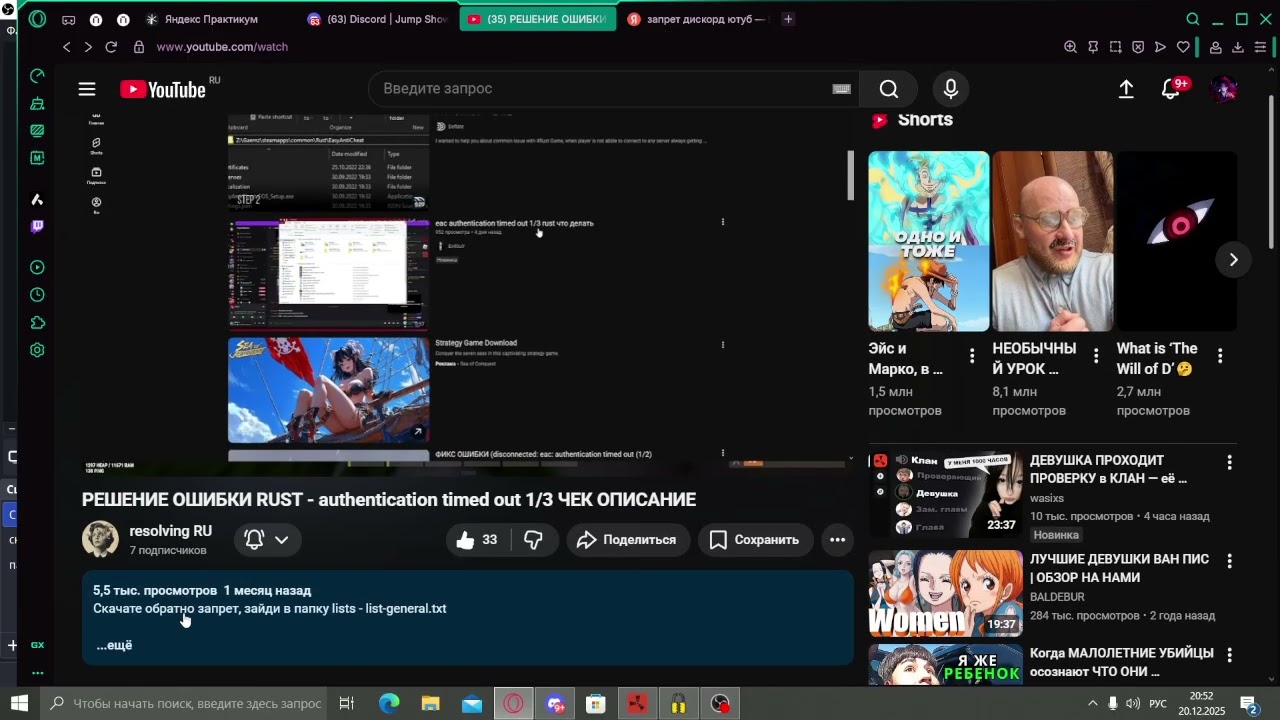Viewport: 1280px width, 720px height.
Task: Open options for 'ЛУЧШИЕ ДЕВУШКИ ВАН ПИС' video
Action: click(x=1229, y=562)
